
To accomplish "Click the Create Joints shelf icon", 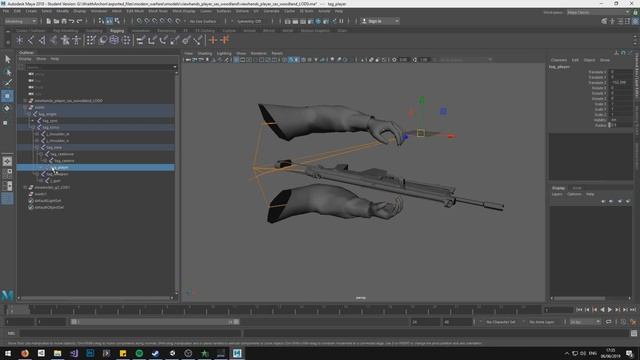I will click(31, 40).
